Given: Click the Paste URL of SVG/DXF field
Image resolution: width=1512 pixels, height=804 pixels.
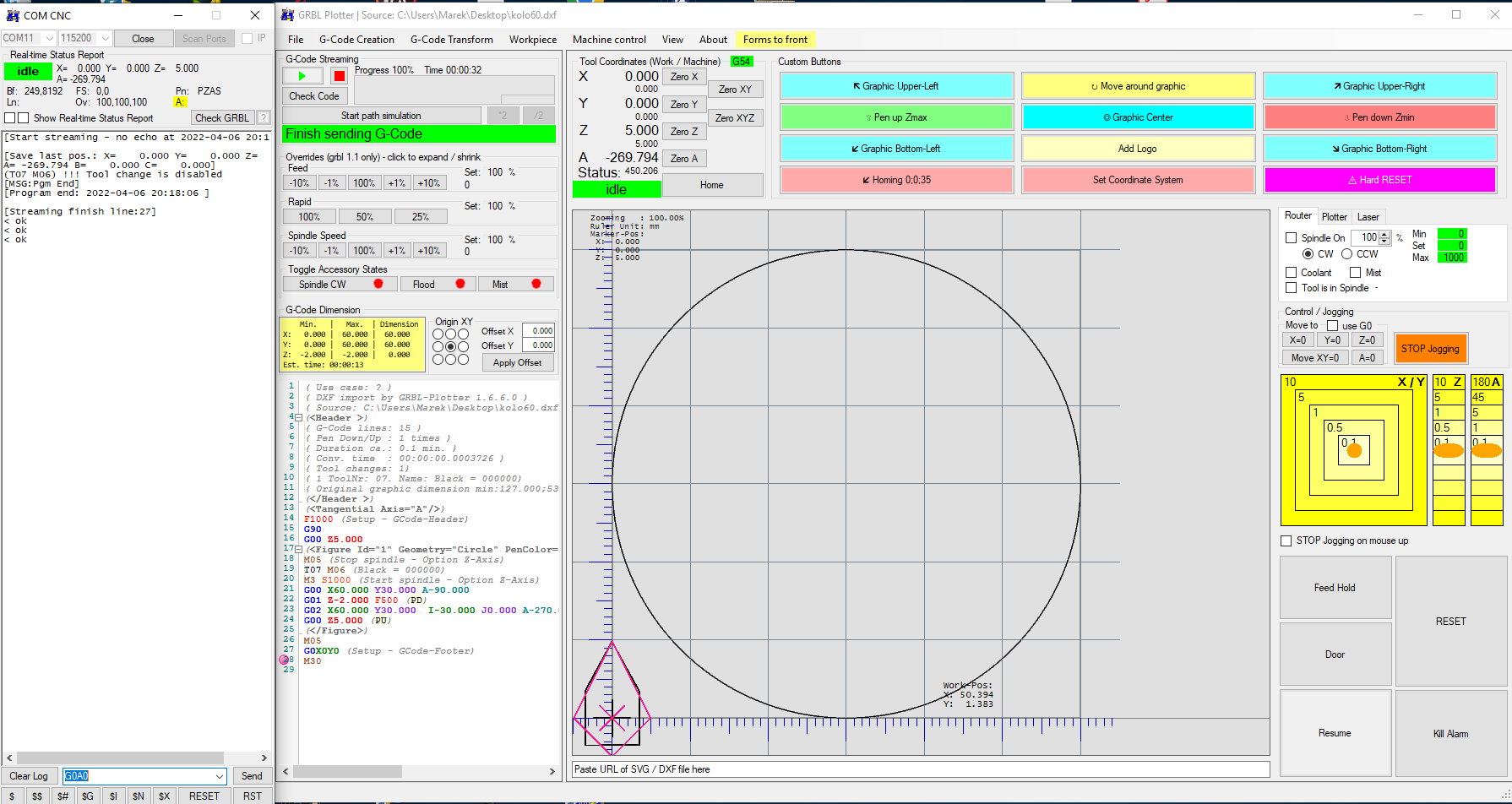Looking at the screenshot, I should point(921,769).
